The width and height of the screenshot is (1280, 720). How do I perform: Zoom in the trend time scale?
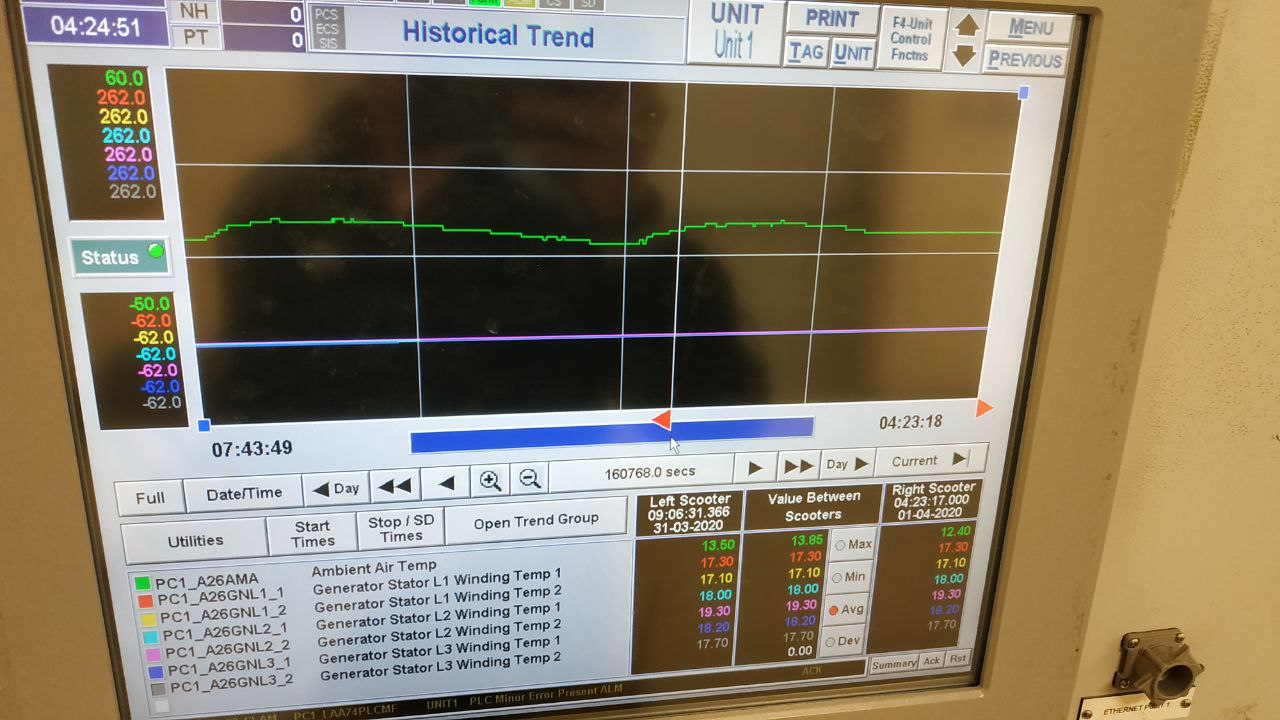[490, 481]
